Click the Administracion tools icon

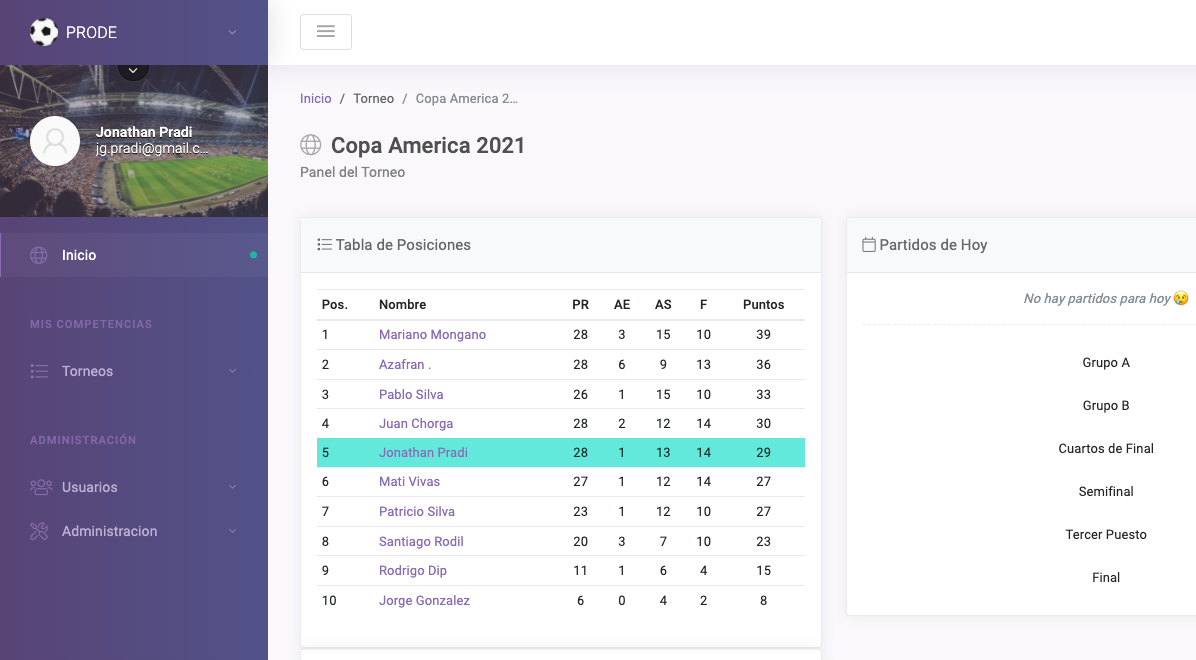point(39,531)
